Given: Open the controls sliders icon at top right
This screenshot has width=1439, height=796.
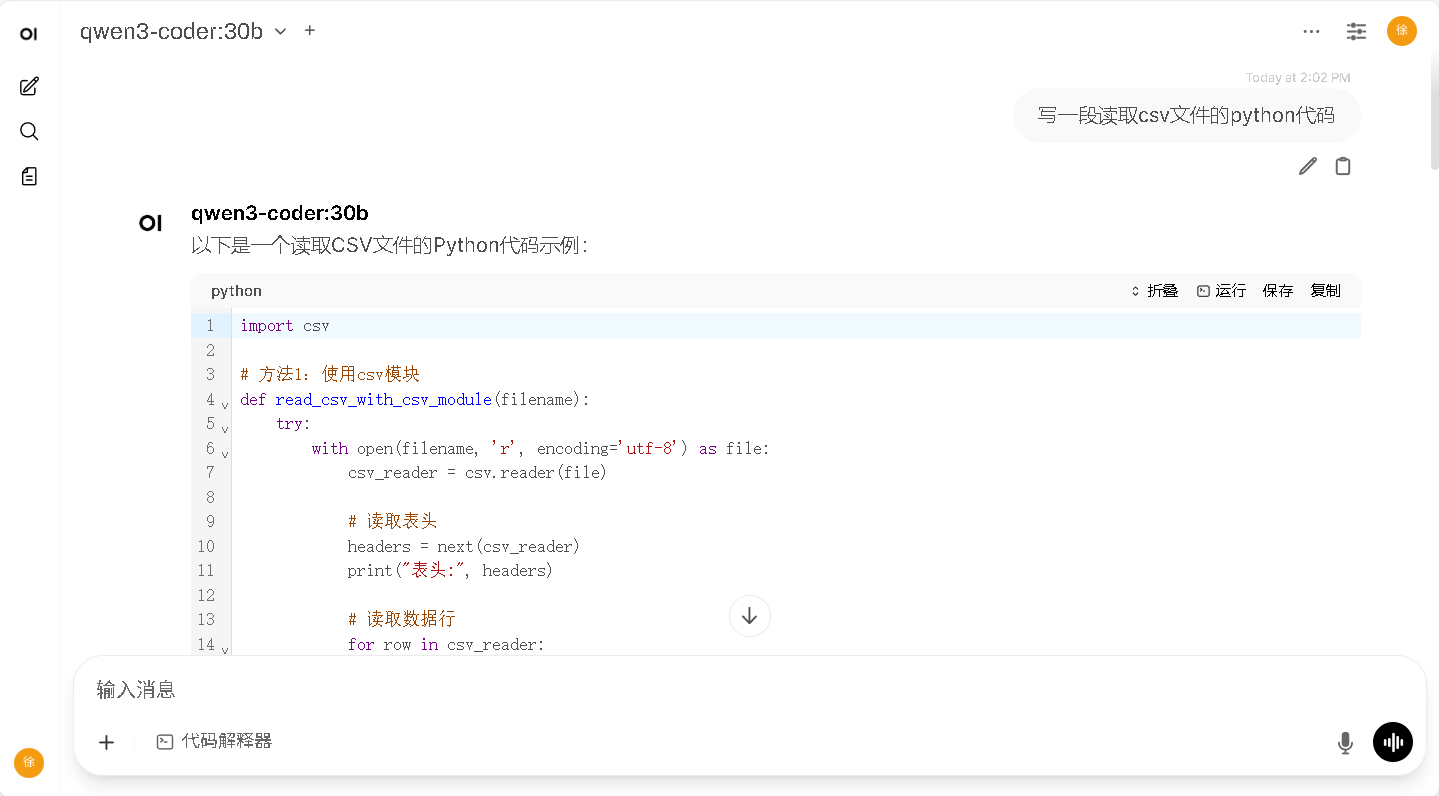Looking at the screenshot, I should (1356, 31).
